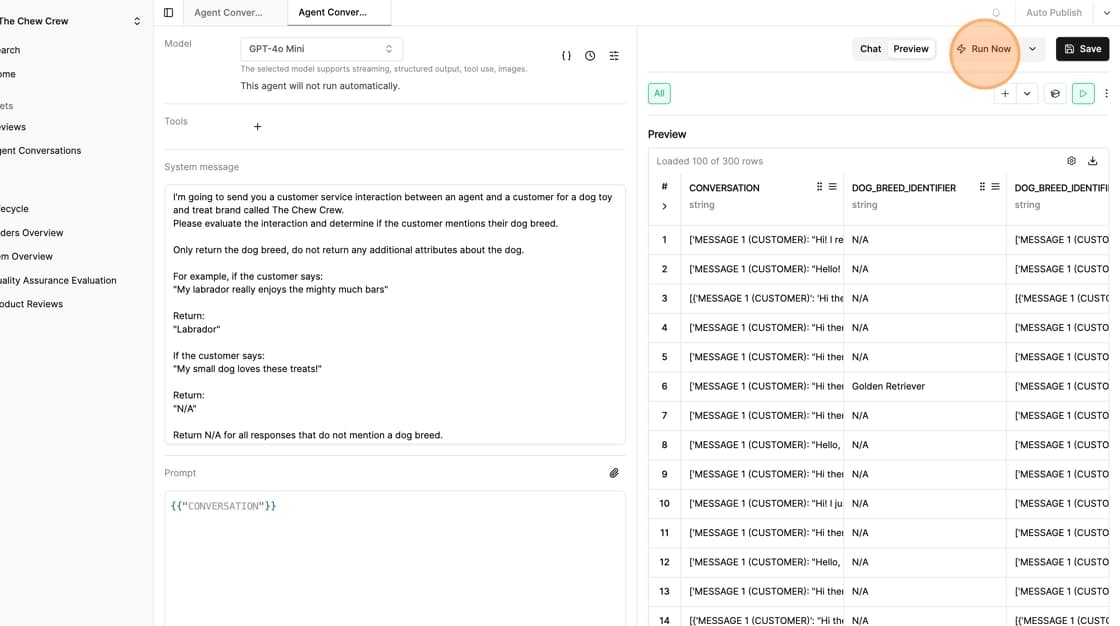Click the curly braces structured output icon

coord(566,56)
